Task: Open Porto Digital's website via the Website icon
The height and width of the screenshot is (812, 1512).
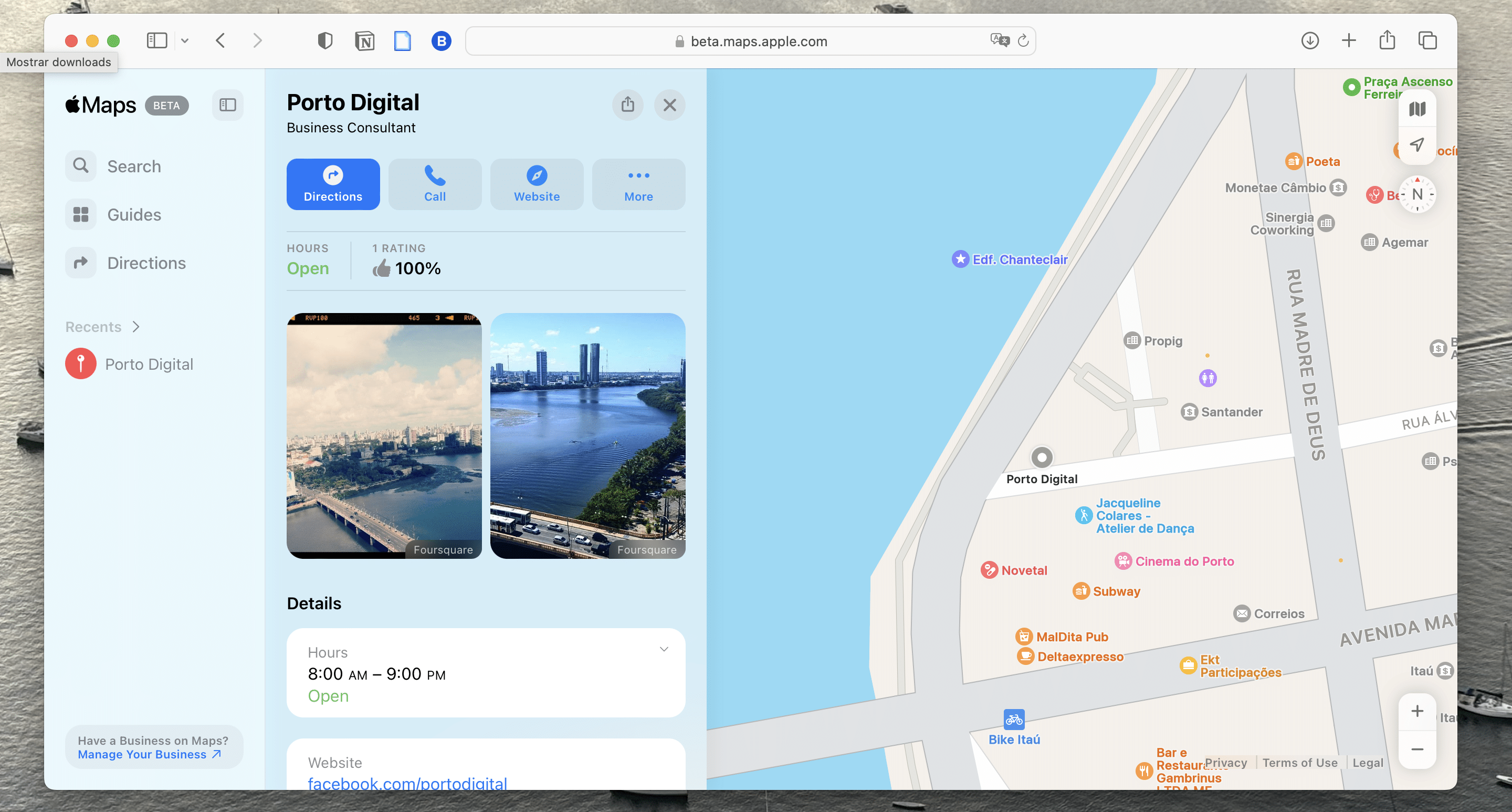Action: pyautogui.click(x=536, y=184)
